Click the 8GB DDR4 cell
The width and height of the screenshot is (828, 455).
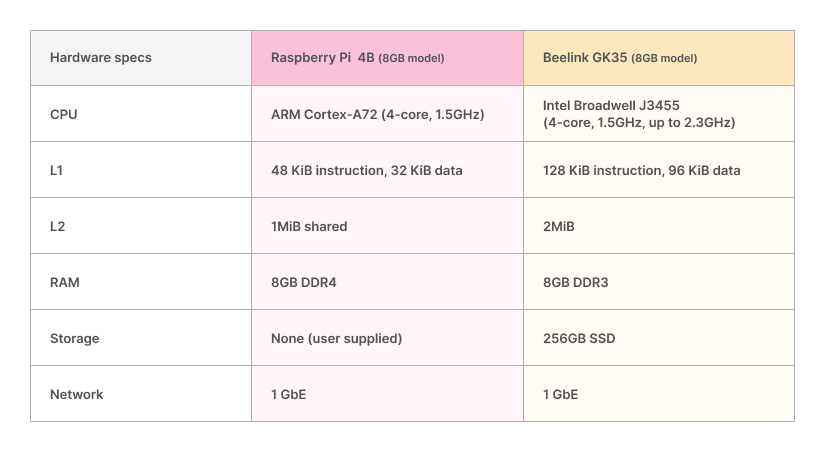tap(304, 282)
